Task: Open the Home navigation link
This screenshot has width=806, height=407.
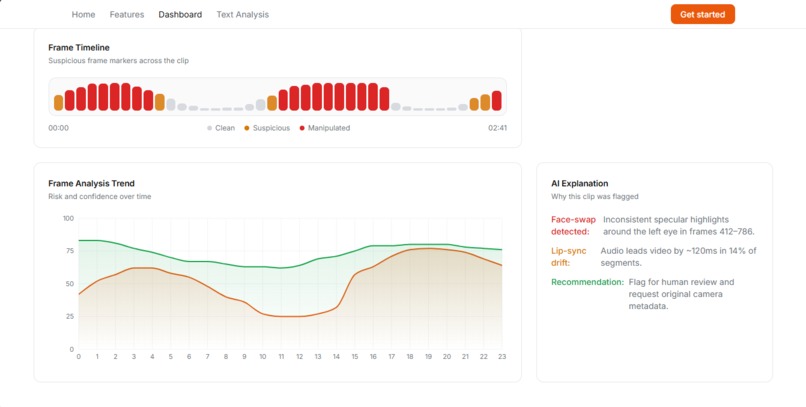Action: pos(83,14)
